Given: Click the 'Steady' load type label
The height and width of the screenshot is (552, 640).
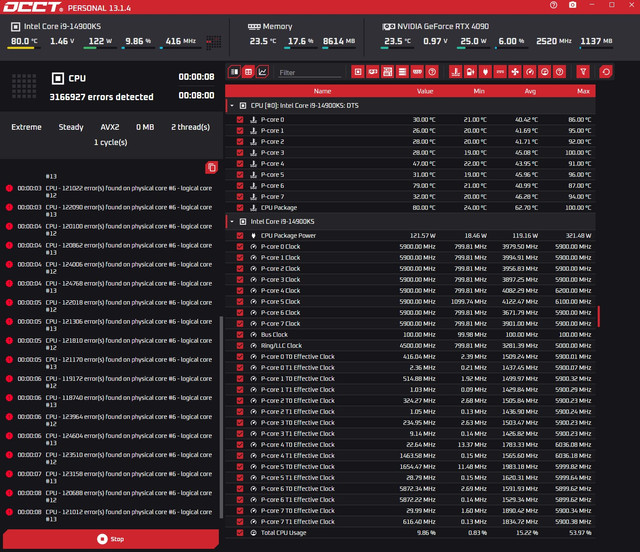Looking at the screenshot, I should (x=71, y=127).
